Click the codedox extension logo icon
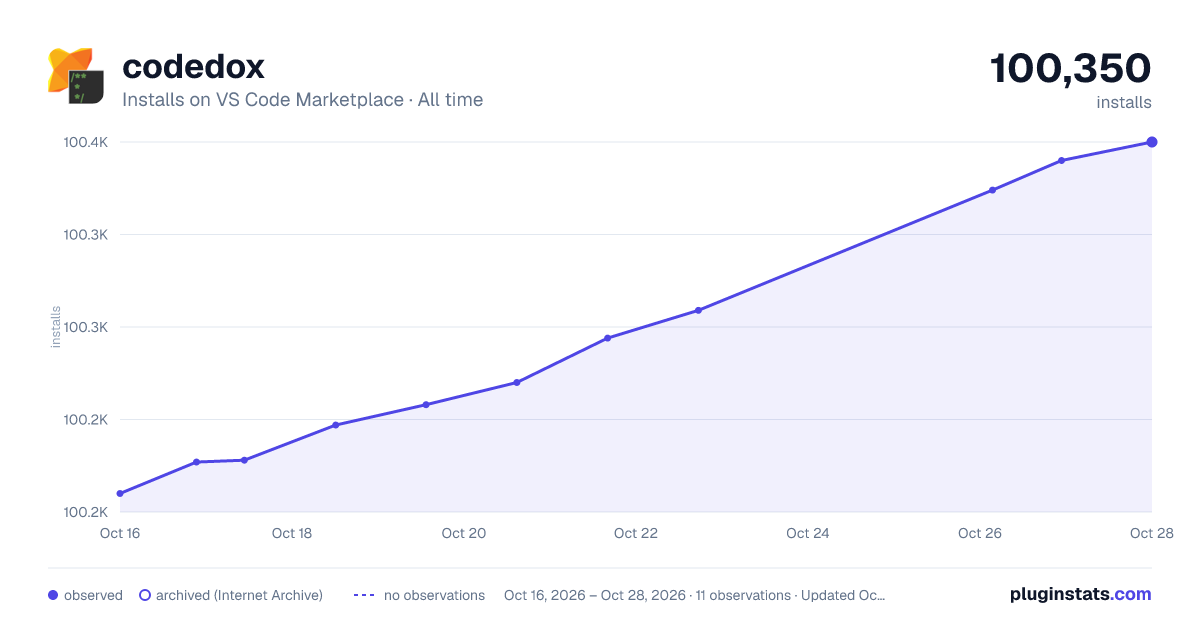 [x=76, y=76]
